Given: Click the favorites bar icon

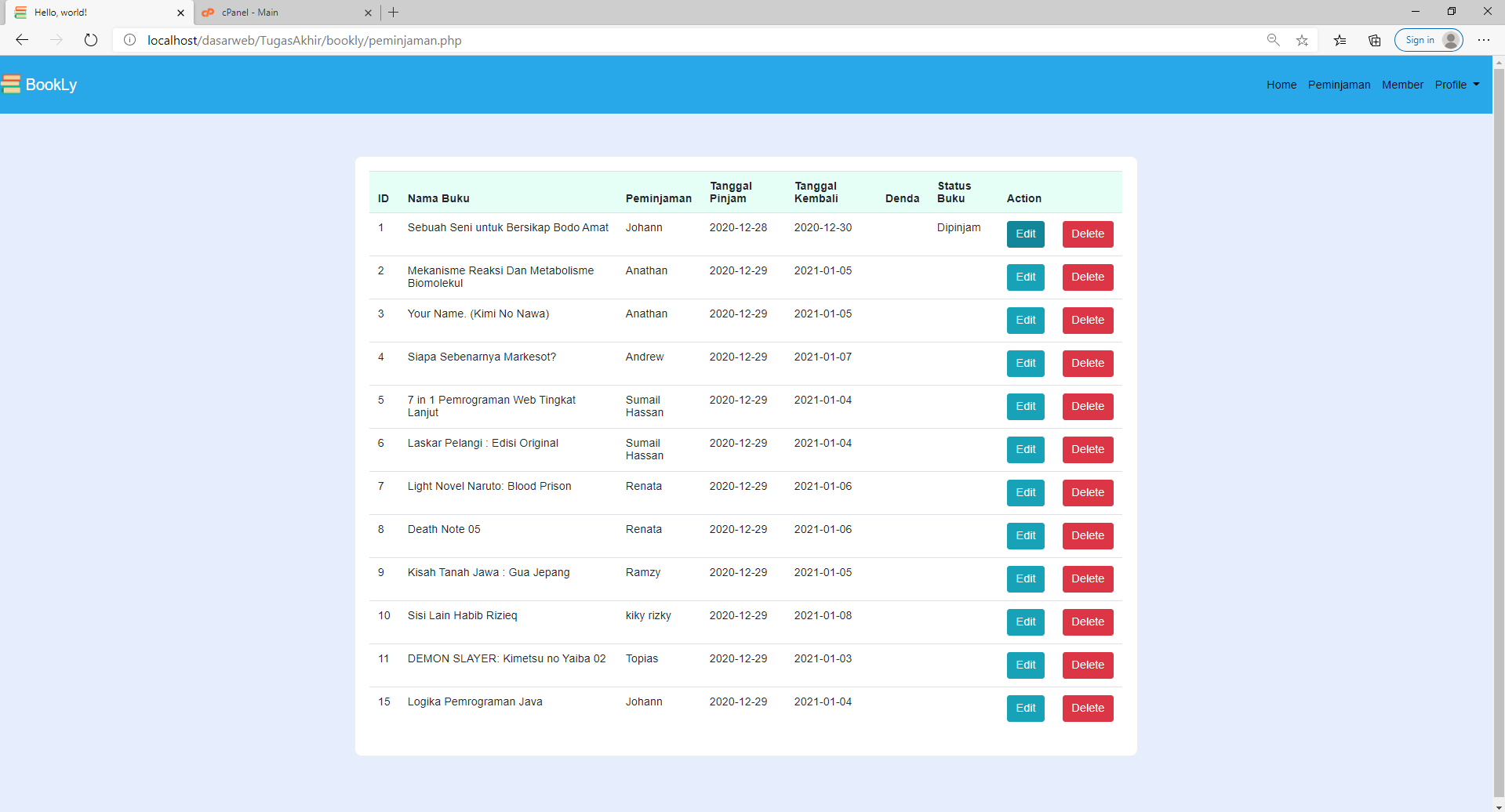Looking at the screenshot, I should point(1340,40).
